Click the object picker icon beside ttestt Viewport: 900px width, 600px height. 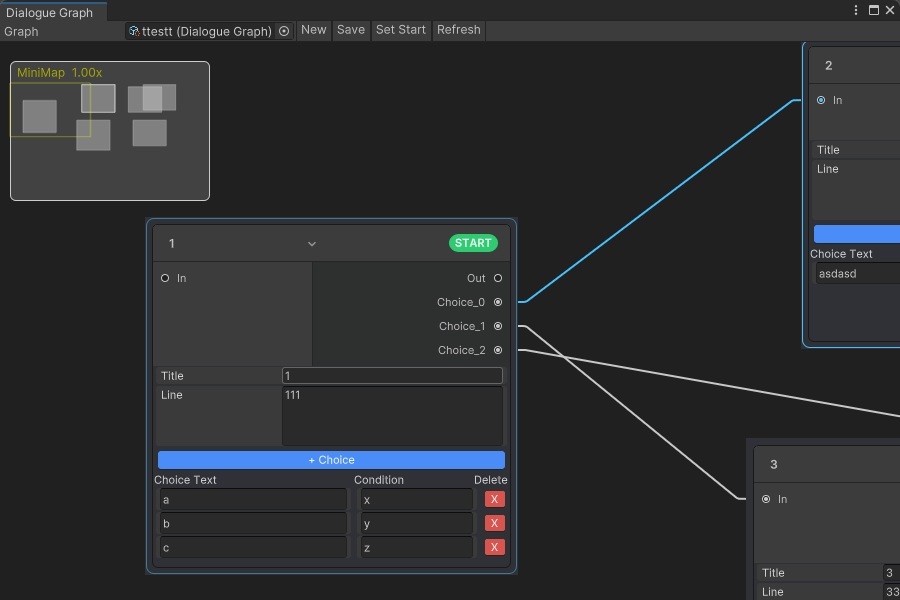284,31
